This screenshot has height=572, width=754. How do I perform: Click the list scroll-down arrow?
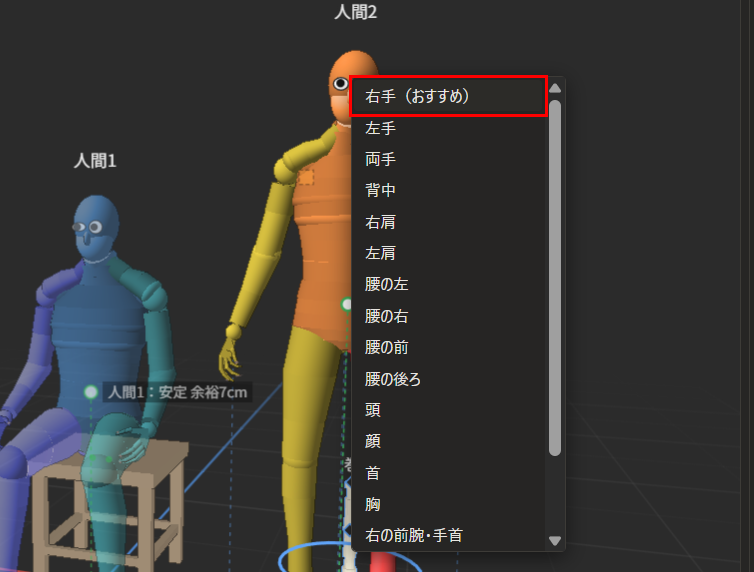point(555,541)
